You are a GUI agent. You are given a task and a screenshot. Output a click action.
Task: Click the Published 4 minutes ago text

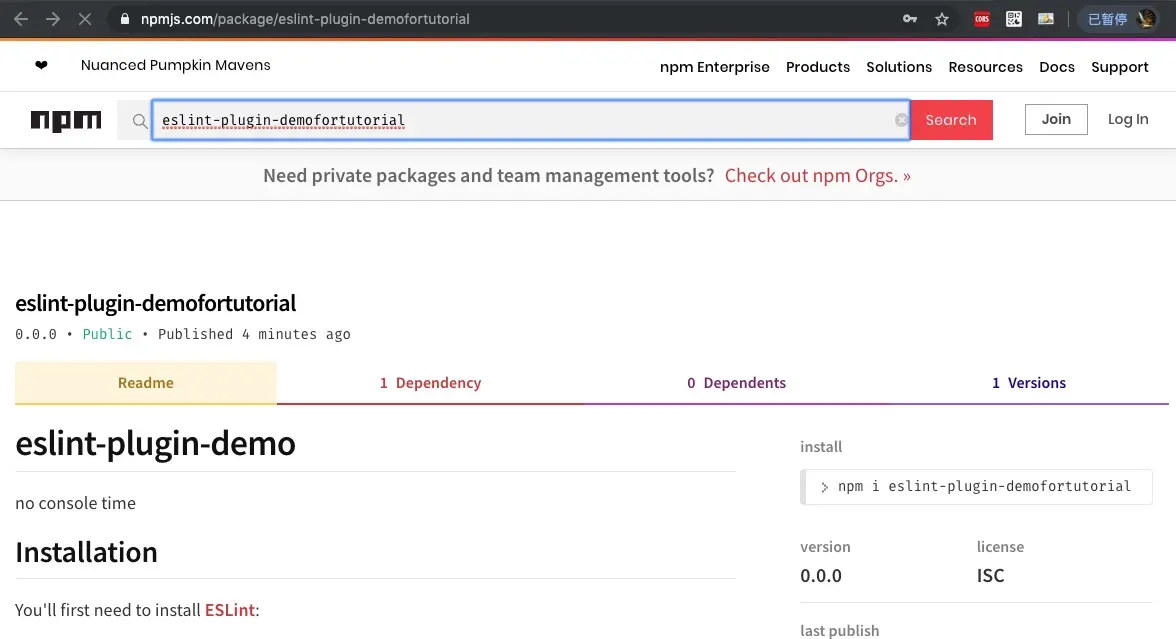254,334
